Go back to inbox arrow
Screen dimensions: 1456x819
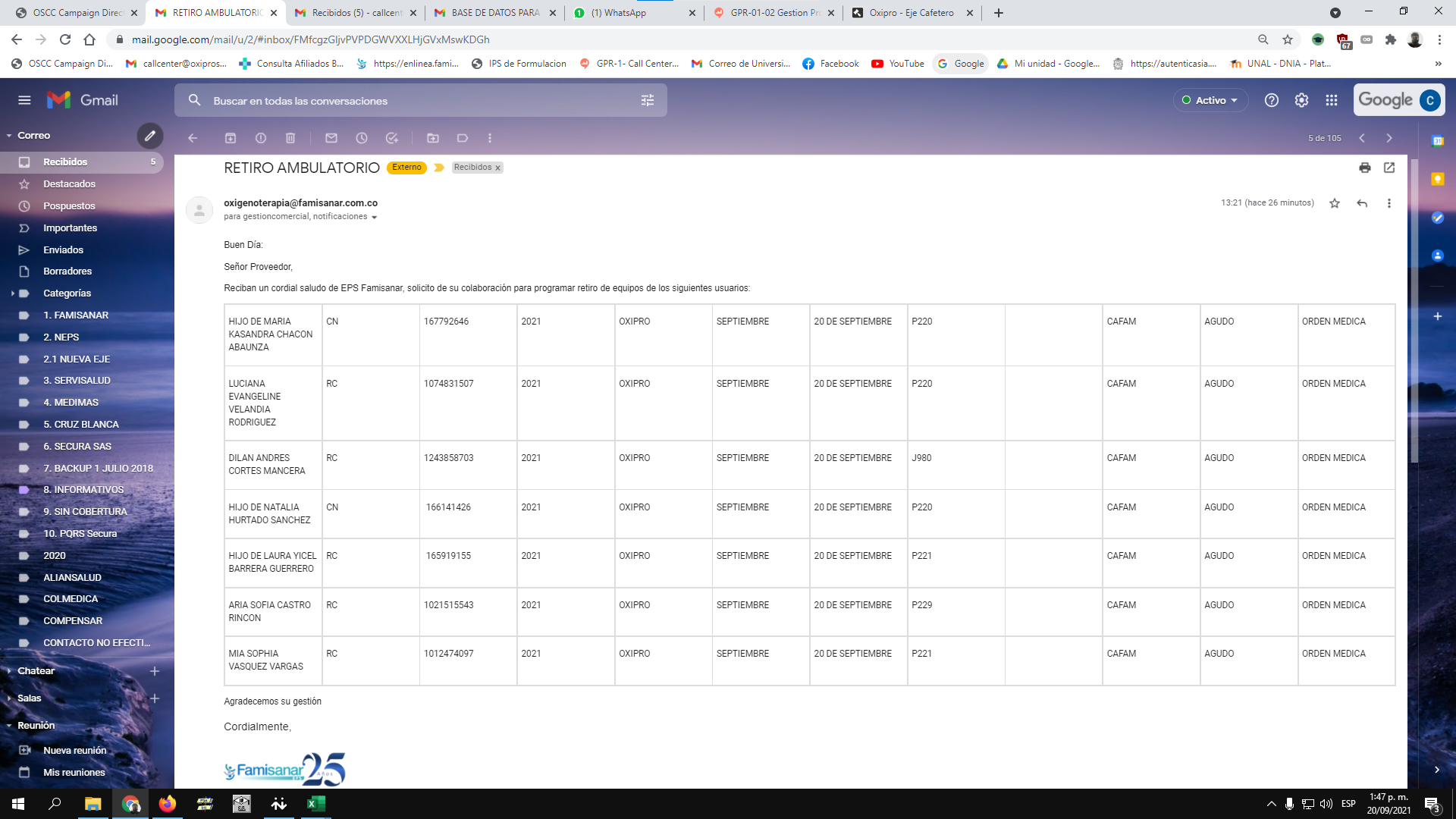coord(193,138)
